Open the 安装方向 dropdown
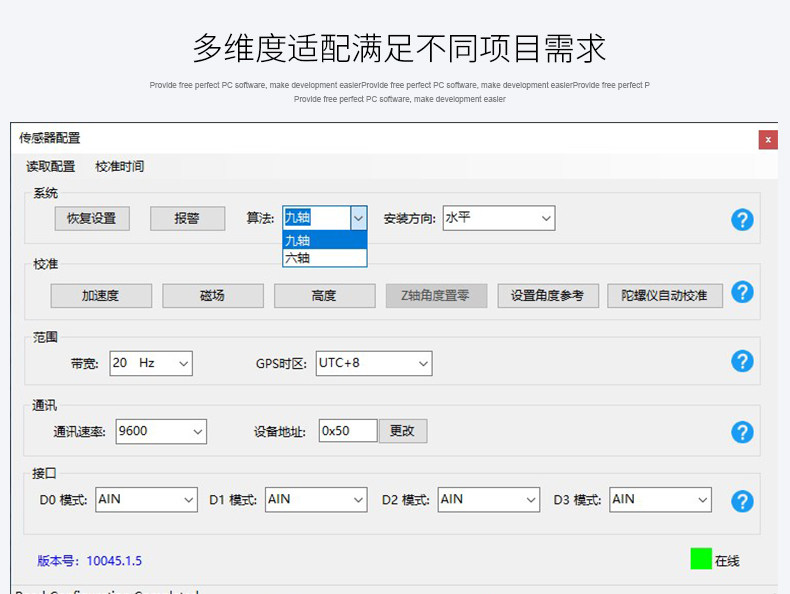Screen dimensions: 790x594 tap(499, 218)
